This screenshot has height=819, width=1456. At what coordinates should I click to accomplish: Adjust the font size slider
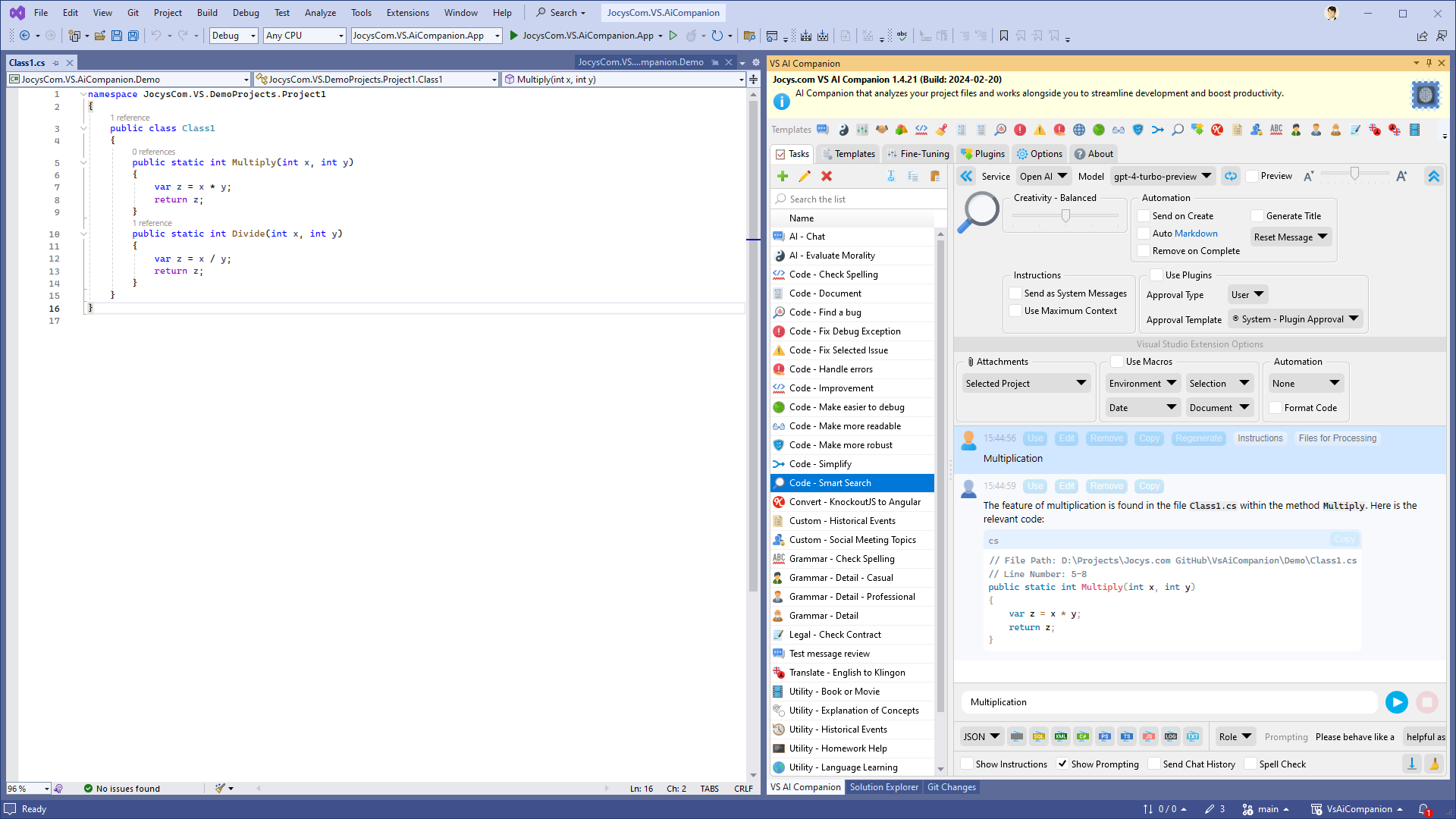(x=1354, y=174)
